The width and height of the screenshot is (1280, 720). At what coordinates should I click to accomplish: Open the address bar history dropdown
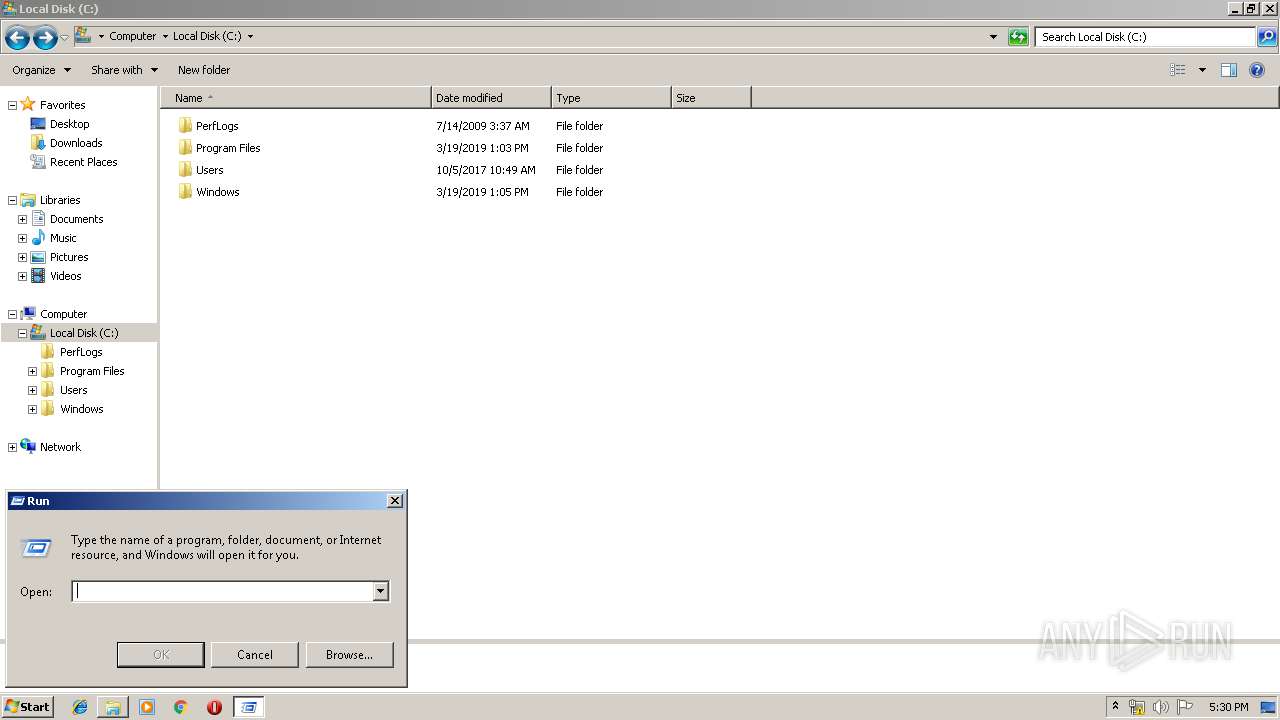click(x=993, y=37)
